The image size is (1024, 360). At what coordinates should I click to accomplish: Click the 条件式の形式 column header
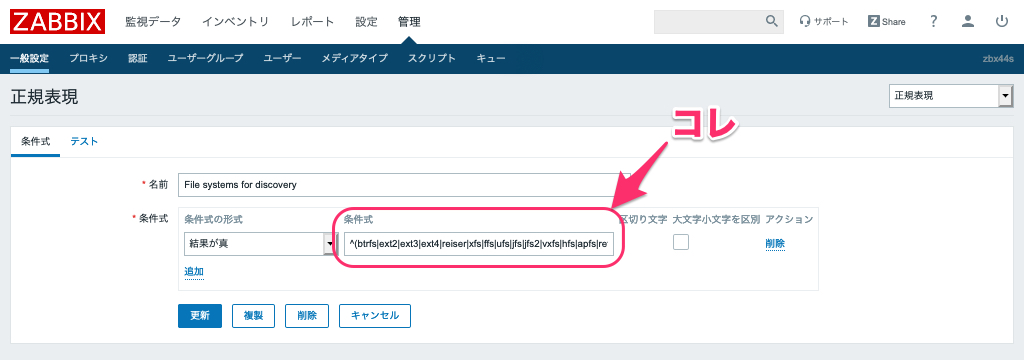tap(214, 220)
